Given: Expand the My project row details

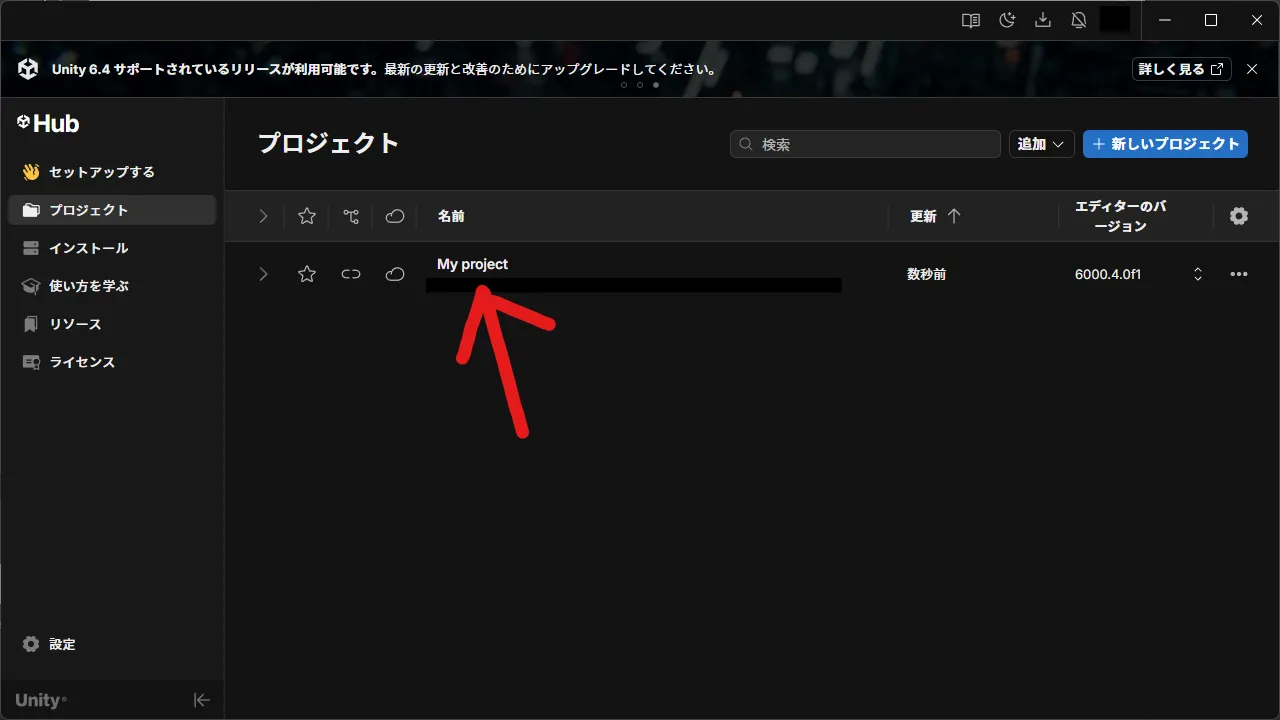Looking at the screenshot, I should tap(263, 273).
